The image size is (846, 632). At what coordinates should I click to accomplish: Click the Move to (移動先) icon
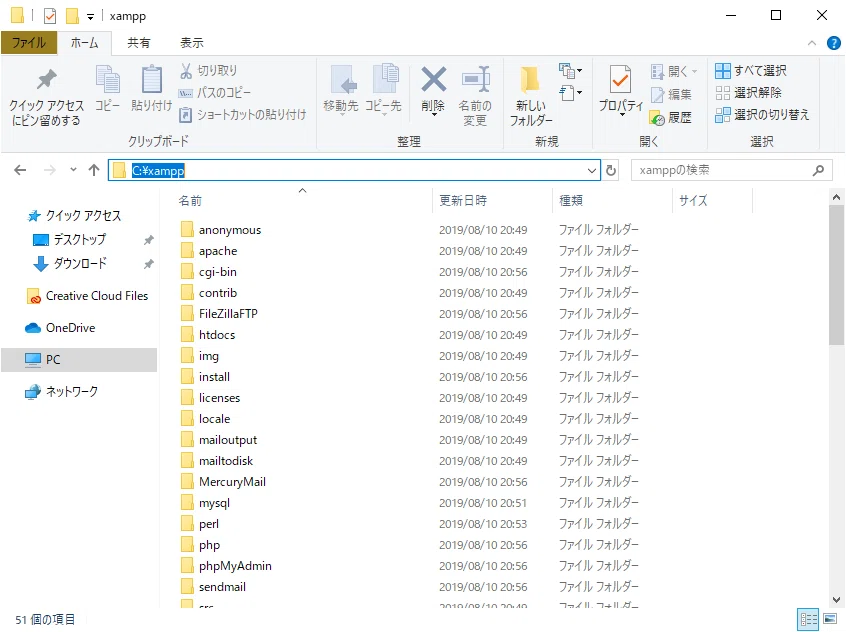(343, 80)
